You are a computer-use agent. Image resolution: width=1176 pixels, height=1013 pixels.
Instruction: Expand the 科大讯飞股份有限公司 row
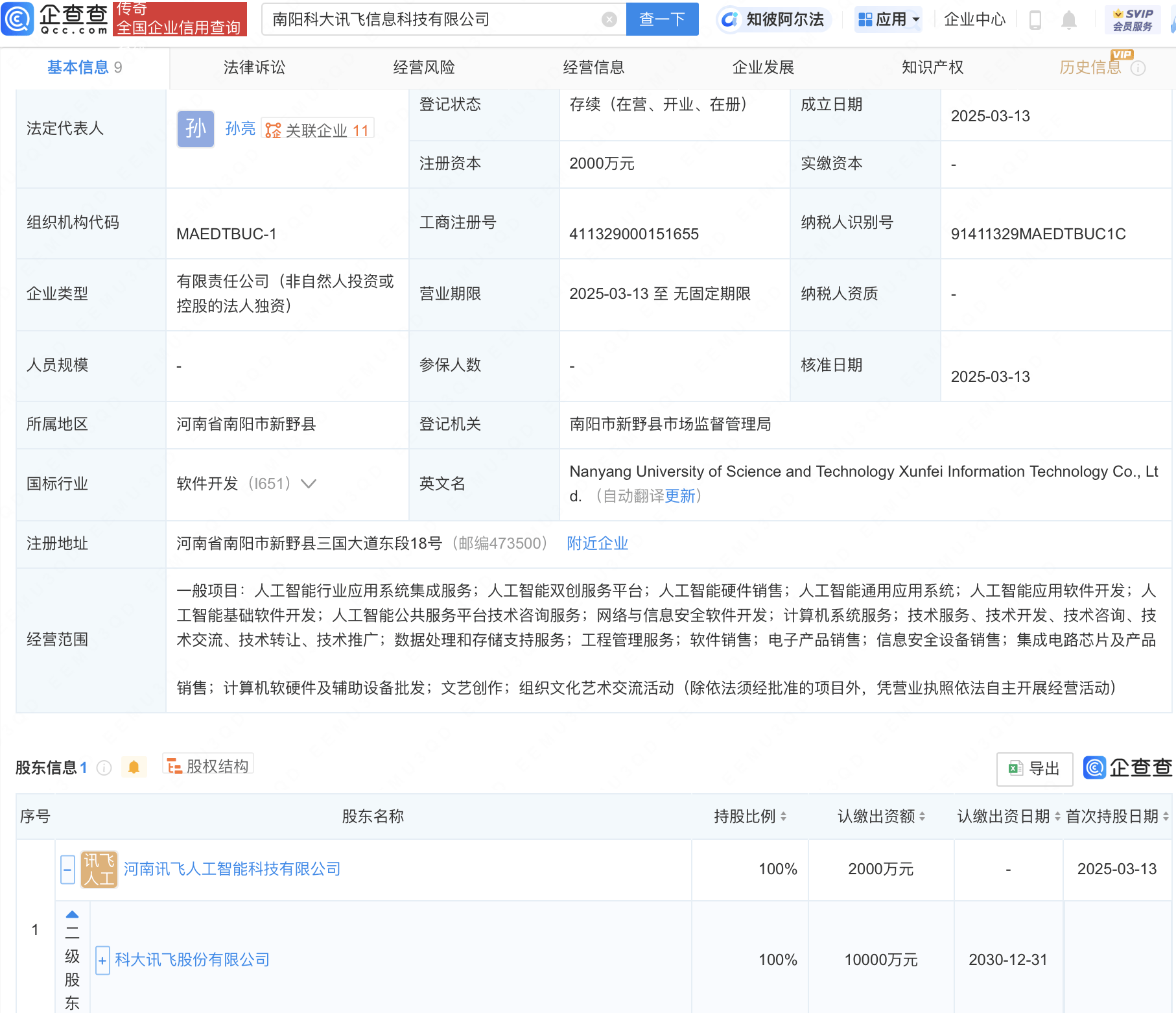click(102, 960)
